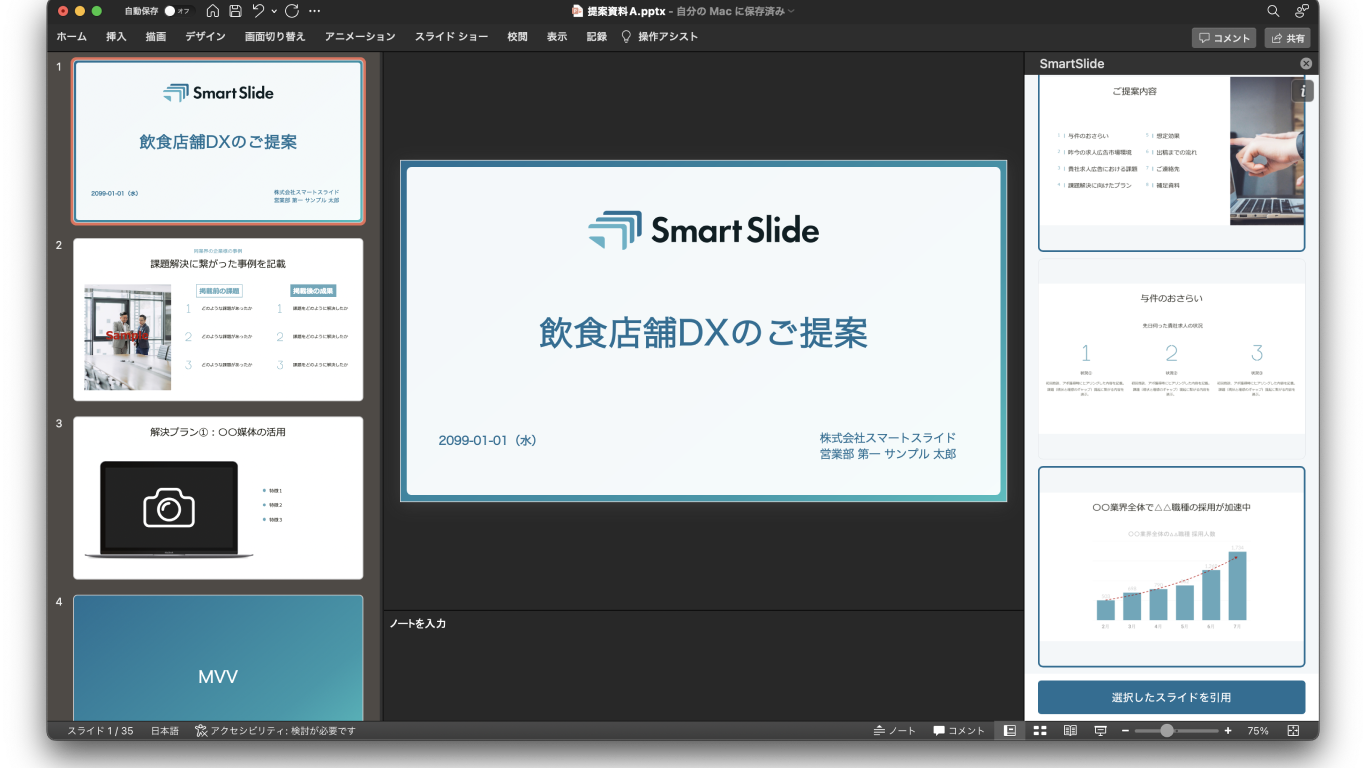
Task: Select slide 1 thumbnail 飲食店舗DXのご提案
Action: tap(218, 141)
